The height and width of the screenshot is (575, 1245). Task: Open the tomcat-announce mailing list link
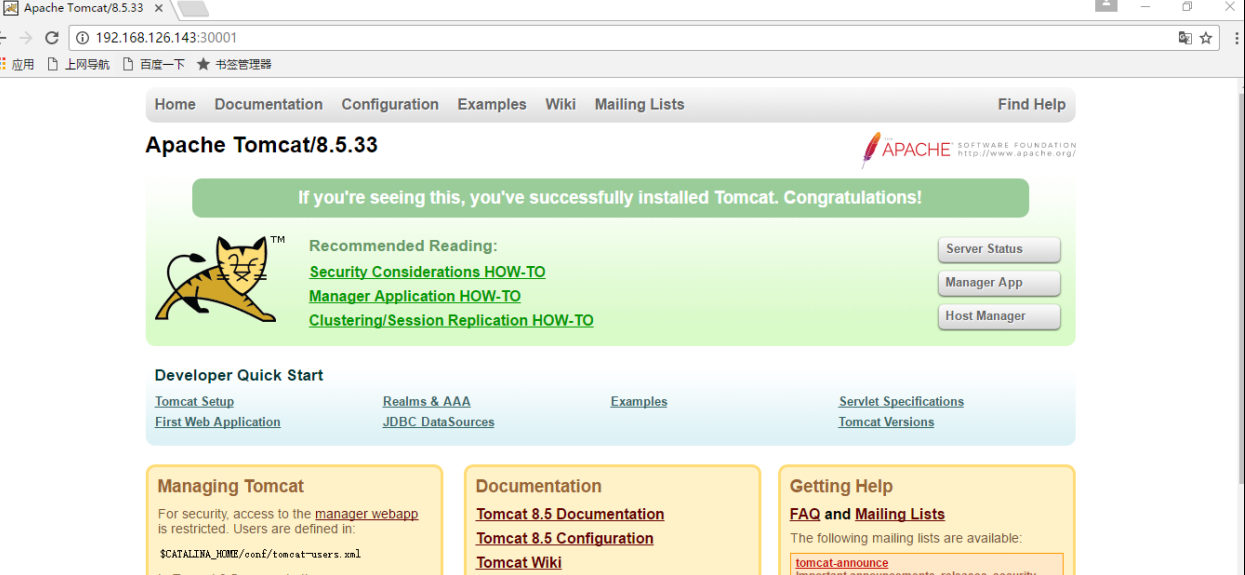pyautogui.click(x=842, y=563)
